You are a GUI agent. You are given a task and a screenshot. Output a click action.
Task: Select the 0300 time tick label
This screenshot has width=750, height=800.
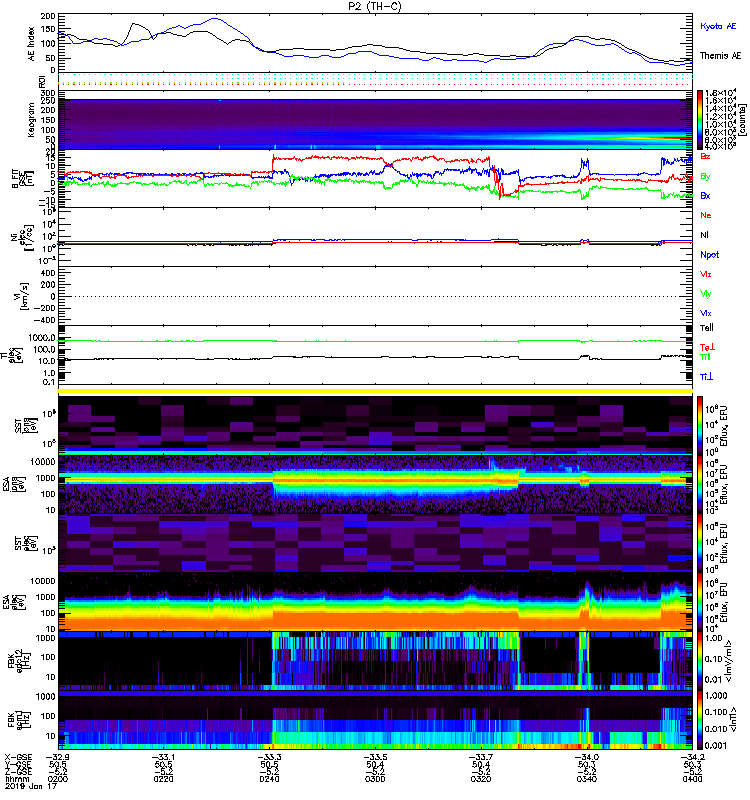[375, 779]
